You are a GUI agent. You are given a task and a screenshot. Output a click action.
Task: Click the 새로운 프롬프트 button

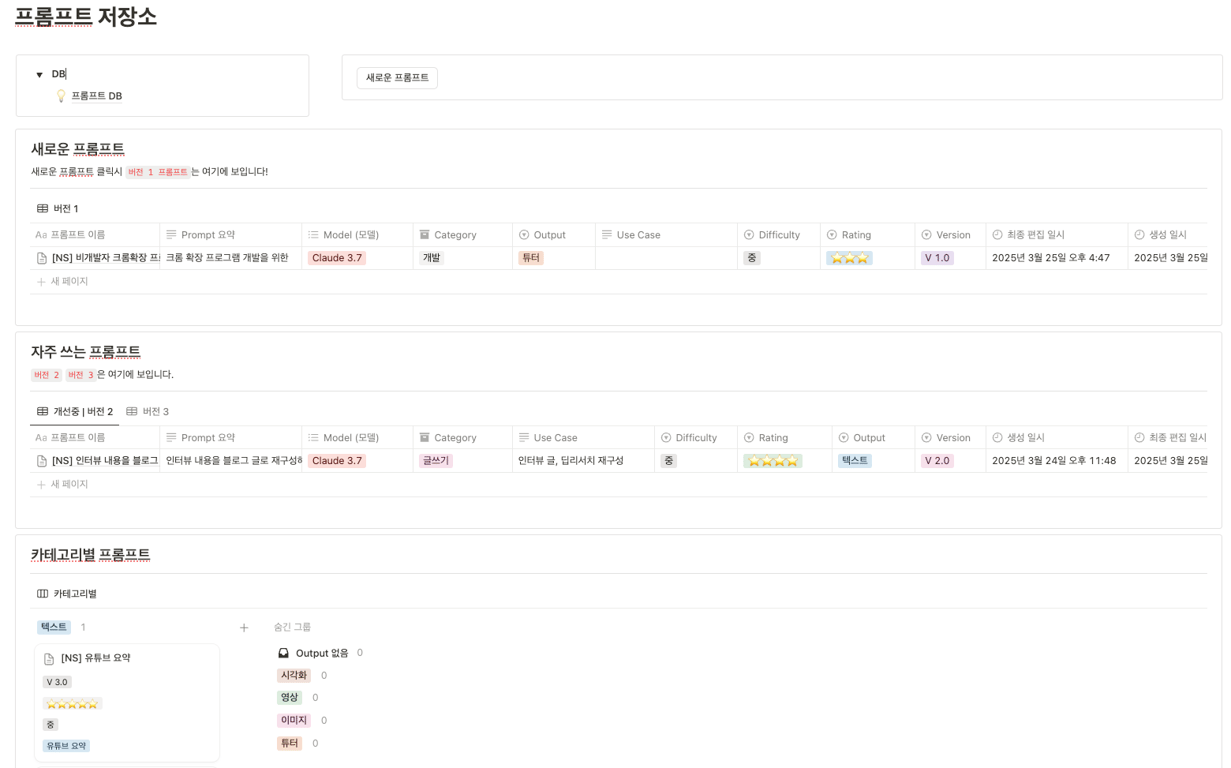pos(397,78)
